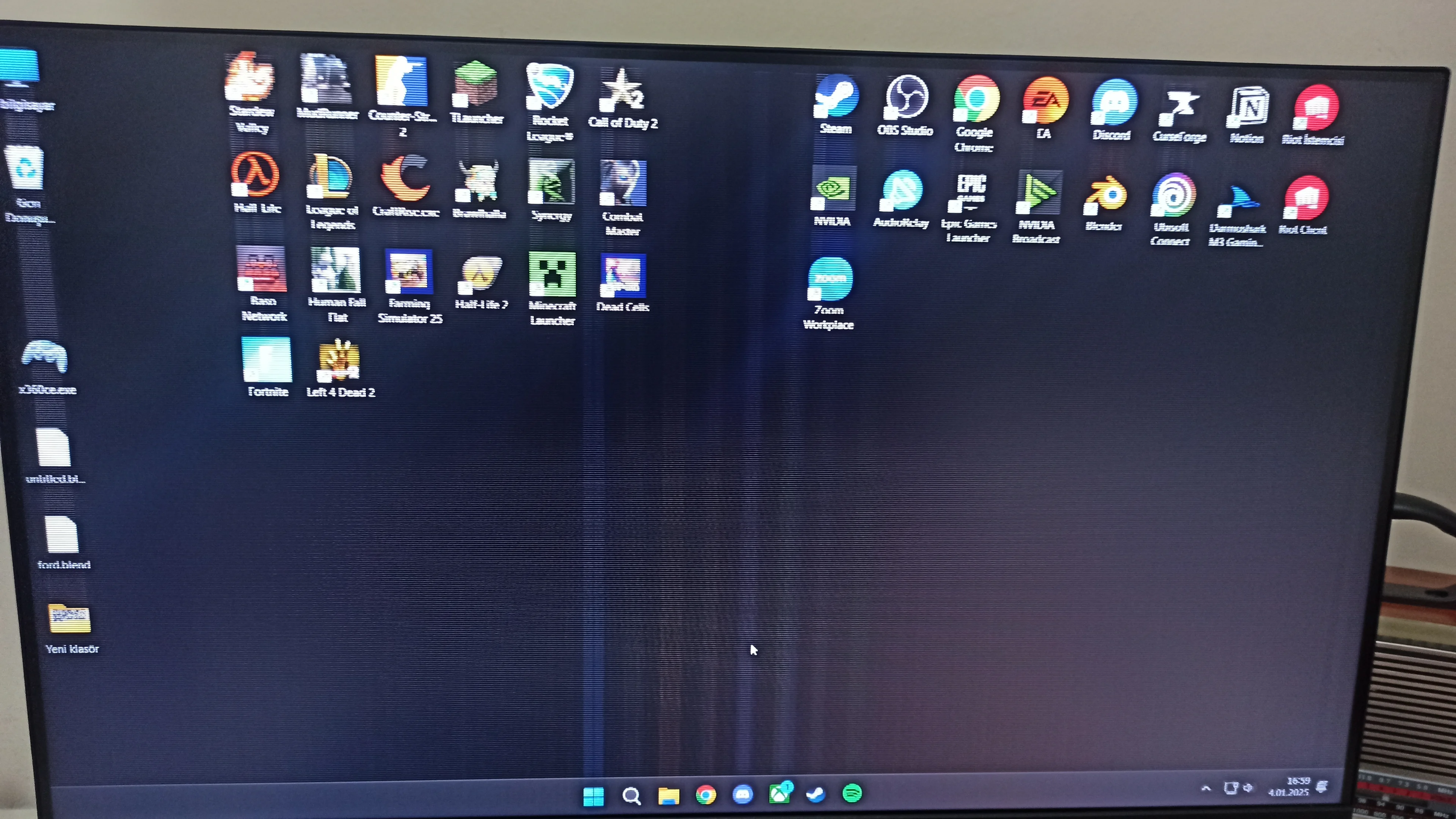Open the clock and date flyout
1456x819 pixels.
(x=1290, y=786)
